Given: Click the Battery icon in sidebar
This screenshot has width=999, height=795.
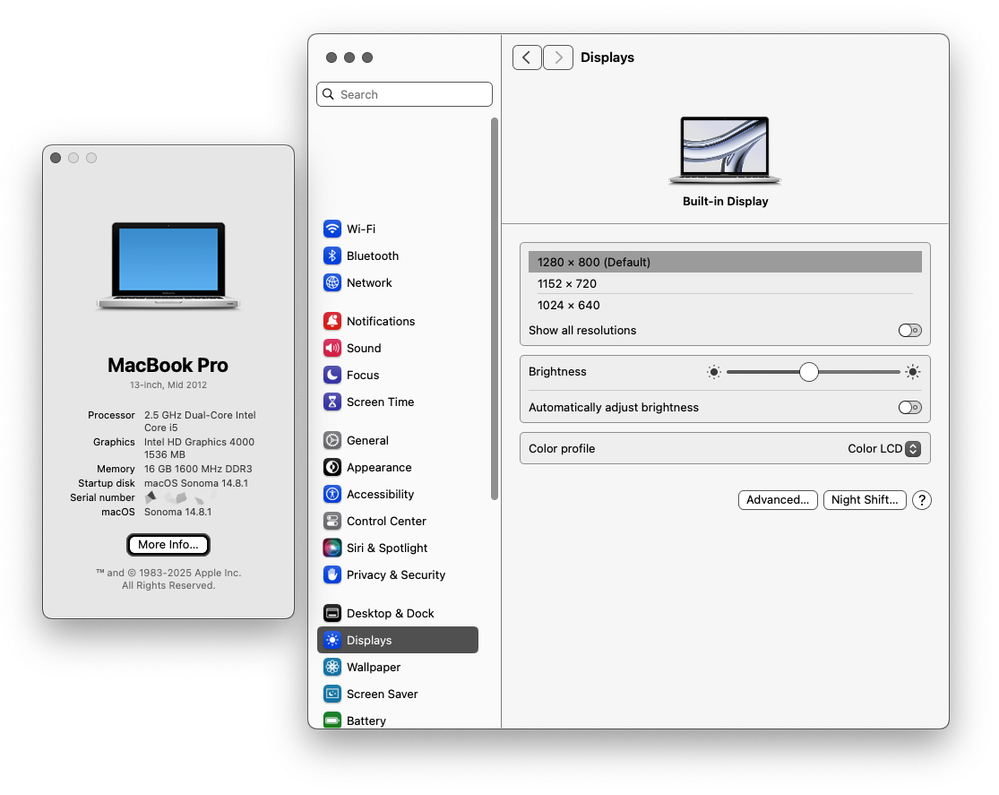Looking at the screenshot, I should point(332,720).
